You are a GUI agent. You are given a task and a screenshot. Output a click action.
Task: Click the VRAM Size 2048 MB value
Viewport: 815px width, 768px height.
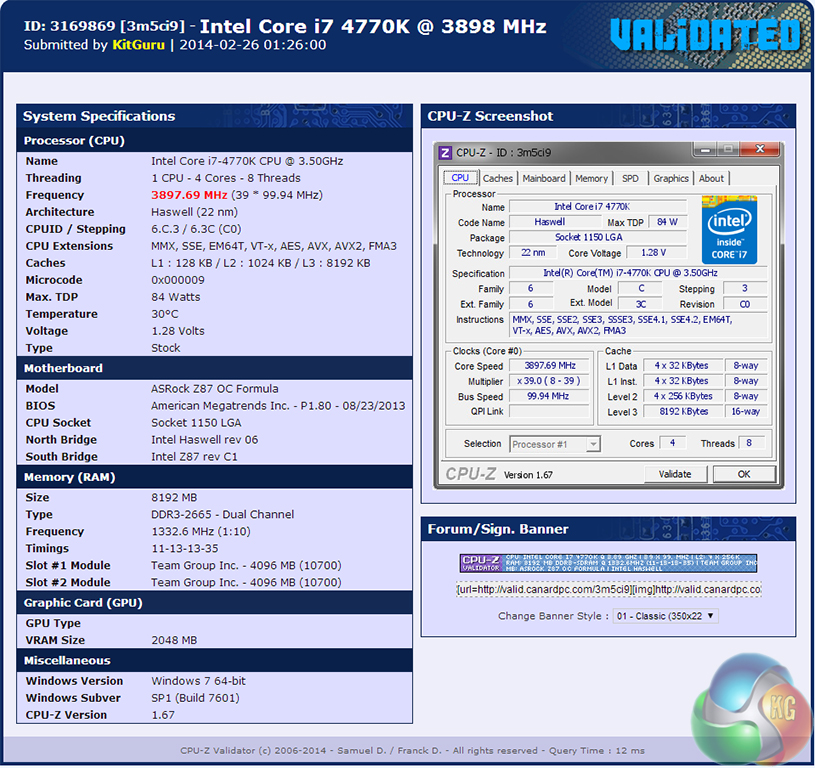[174, 640]
